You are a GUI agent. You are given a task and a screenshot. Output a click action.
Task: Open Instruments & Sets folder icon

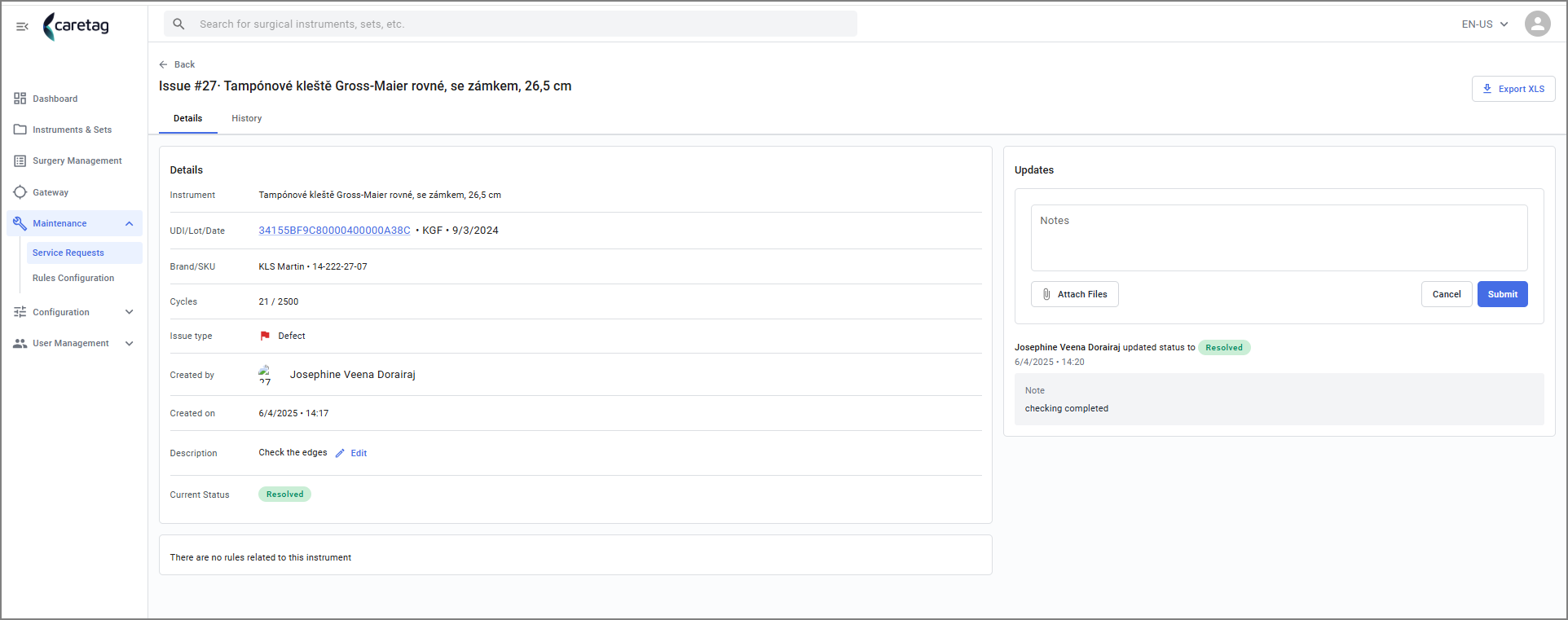click(x=20, y=130)
